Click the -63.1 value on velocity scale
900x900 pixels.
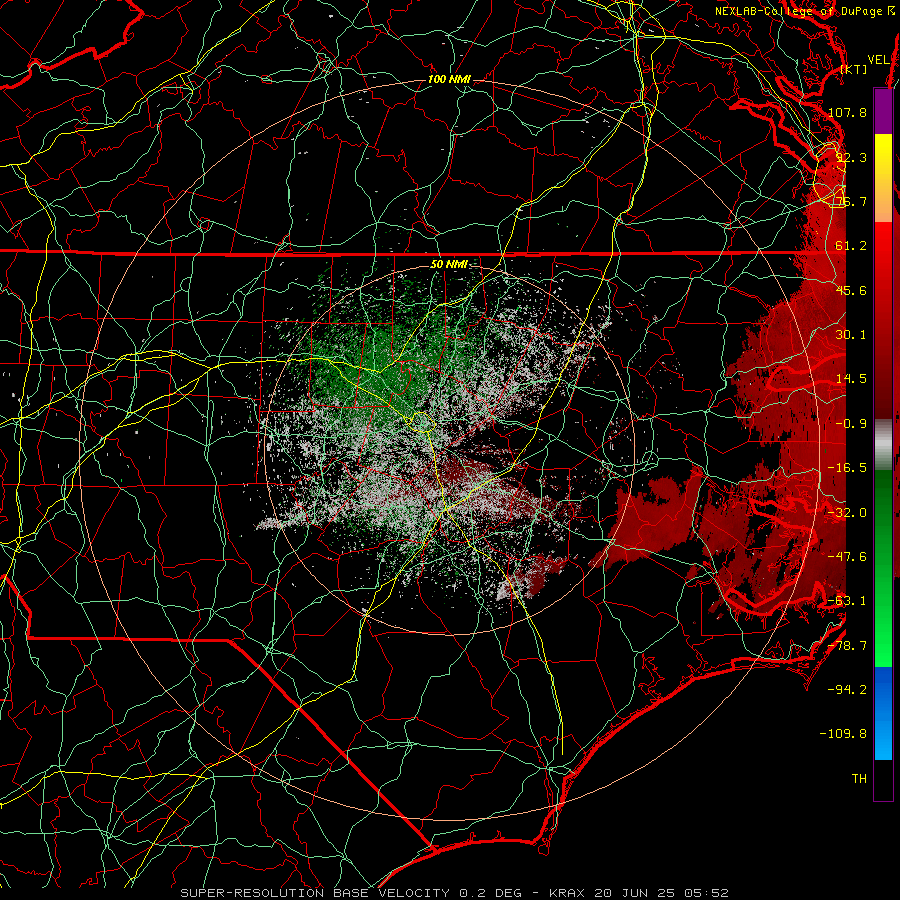tap(847, 601)
